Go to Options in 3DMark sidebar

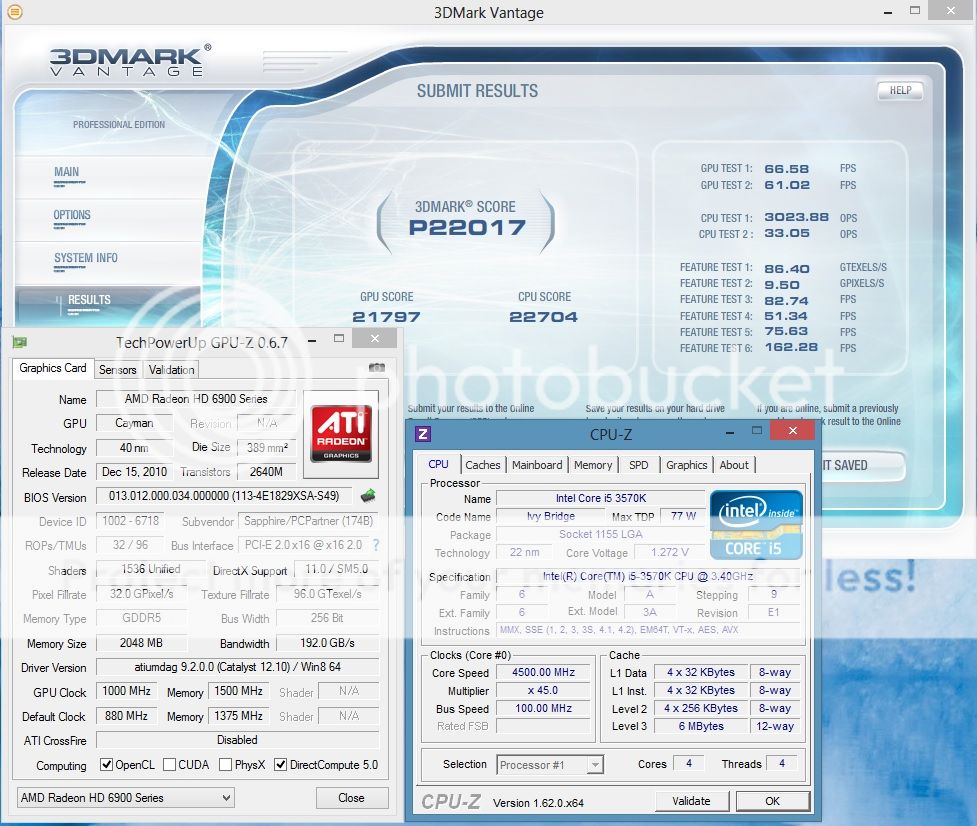pyautogui.click(x=72, y=215)
